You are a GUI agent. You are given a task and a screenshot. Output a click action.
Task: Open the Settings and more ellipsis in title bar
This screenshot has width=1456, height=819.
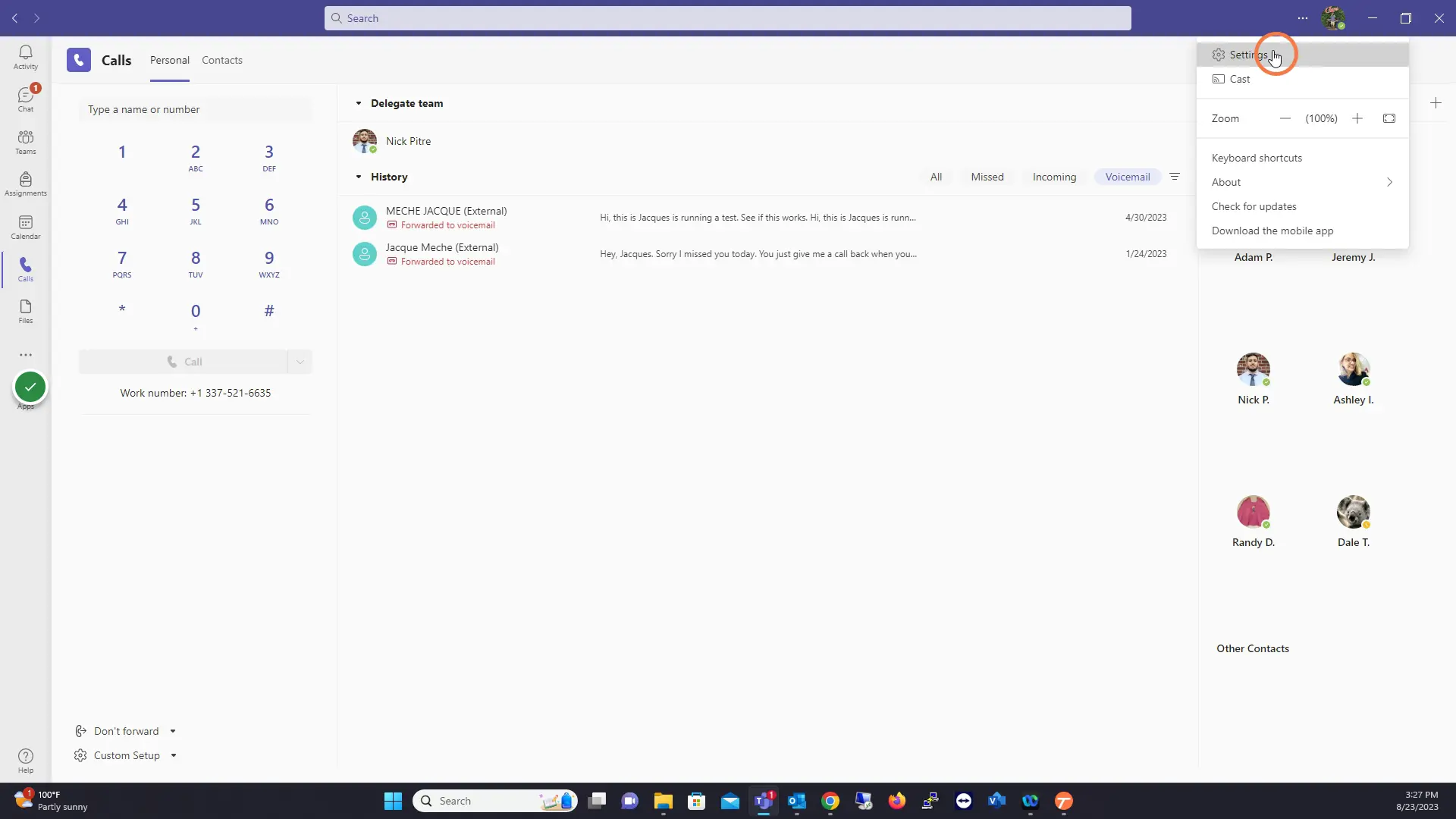coord(1303,18)
